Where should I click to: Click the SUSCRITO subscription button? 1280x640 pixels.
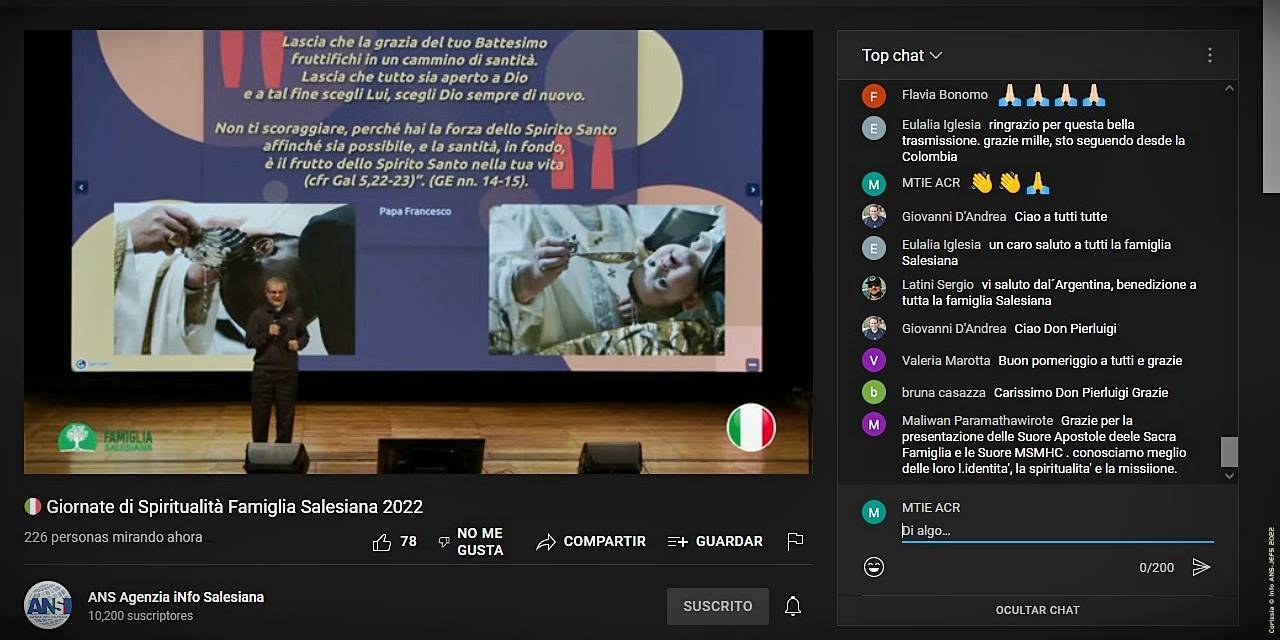(x=718, y=606)
